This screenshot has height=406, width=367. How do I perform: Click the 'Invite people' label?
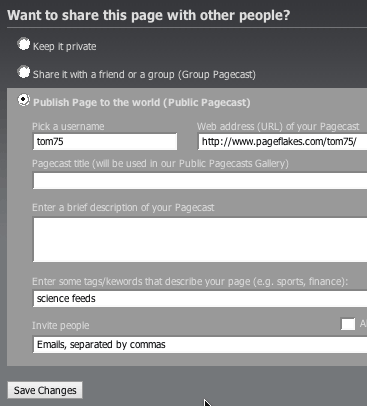61,325
